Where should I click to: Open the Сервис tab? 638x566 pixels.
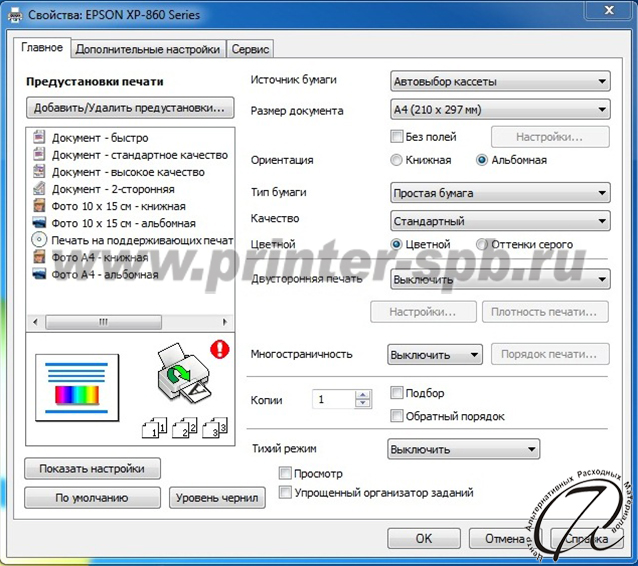250,49
